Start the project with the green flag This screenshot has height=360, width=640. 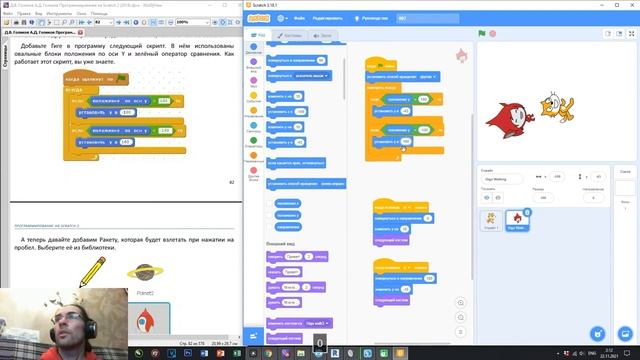tap(482, 33)
